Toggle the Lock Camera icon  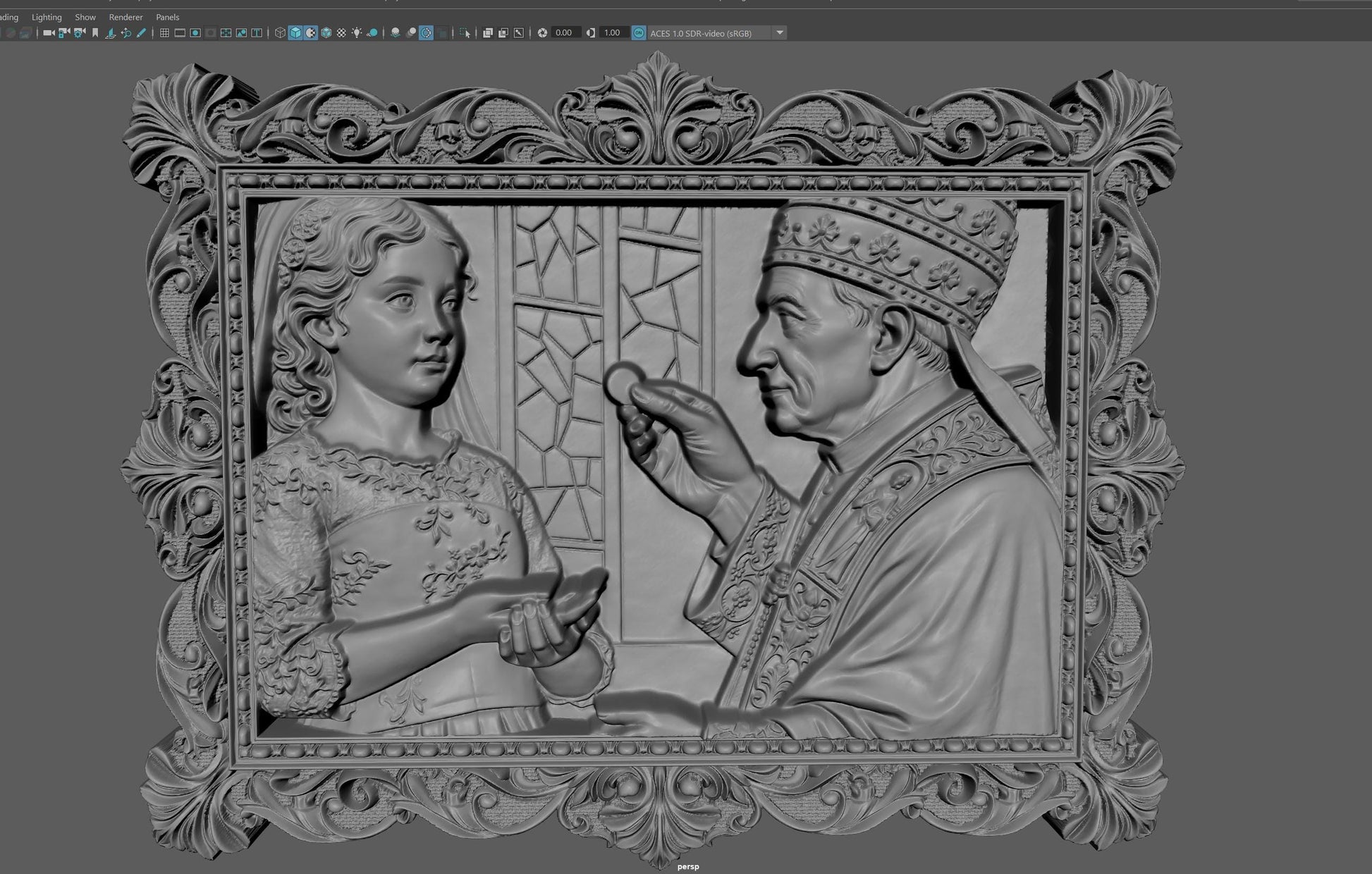64,32
